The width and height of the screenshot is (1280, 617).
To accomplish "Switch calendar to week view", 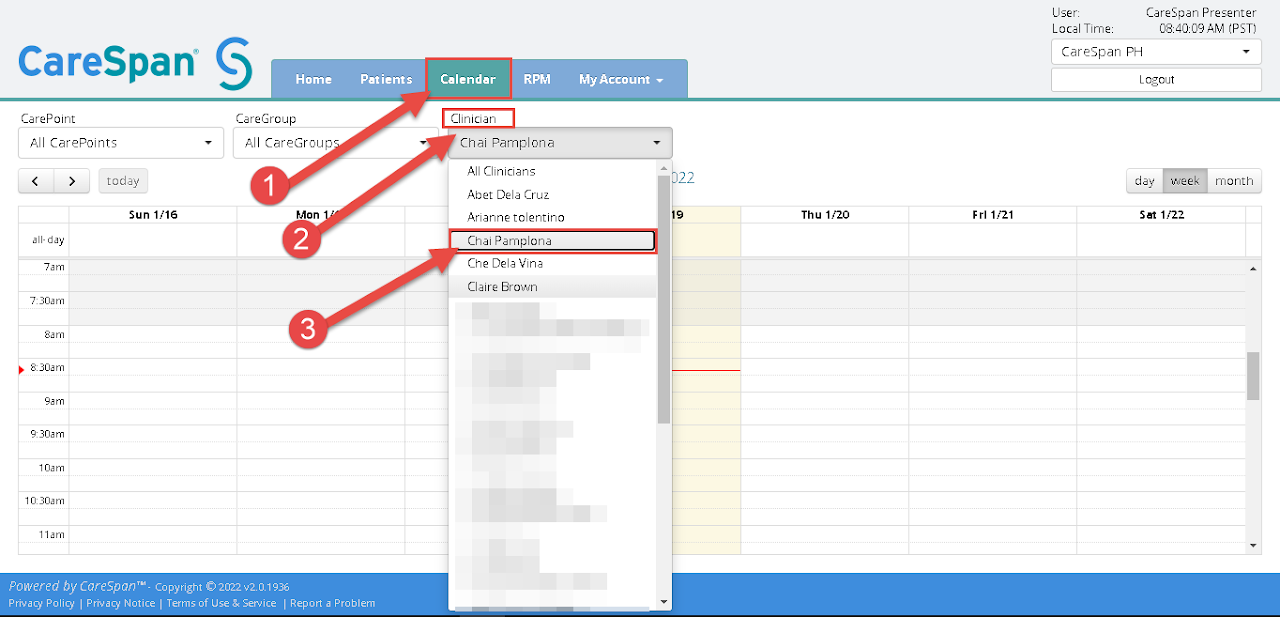I will pos(1185,181).
